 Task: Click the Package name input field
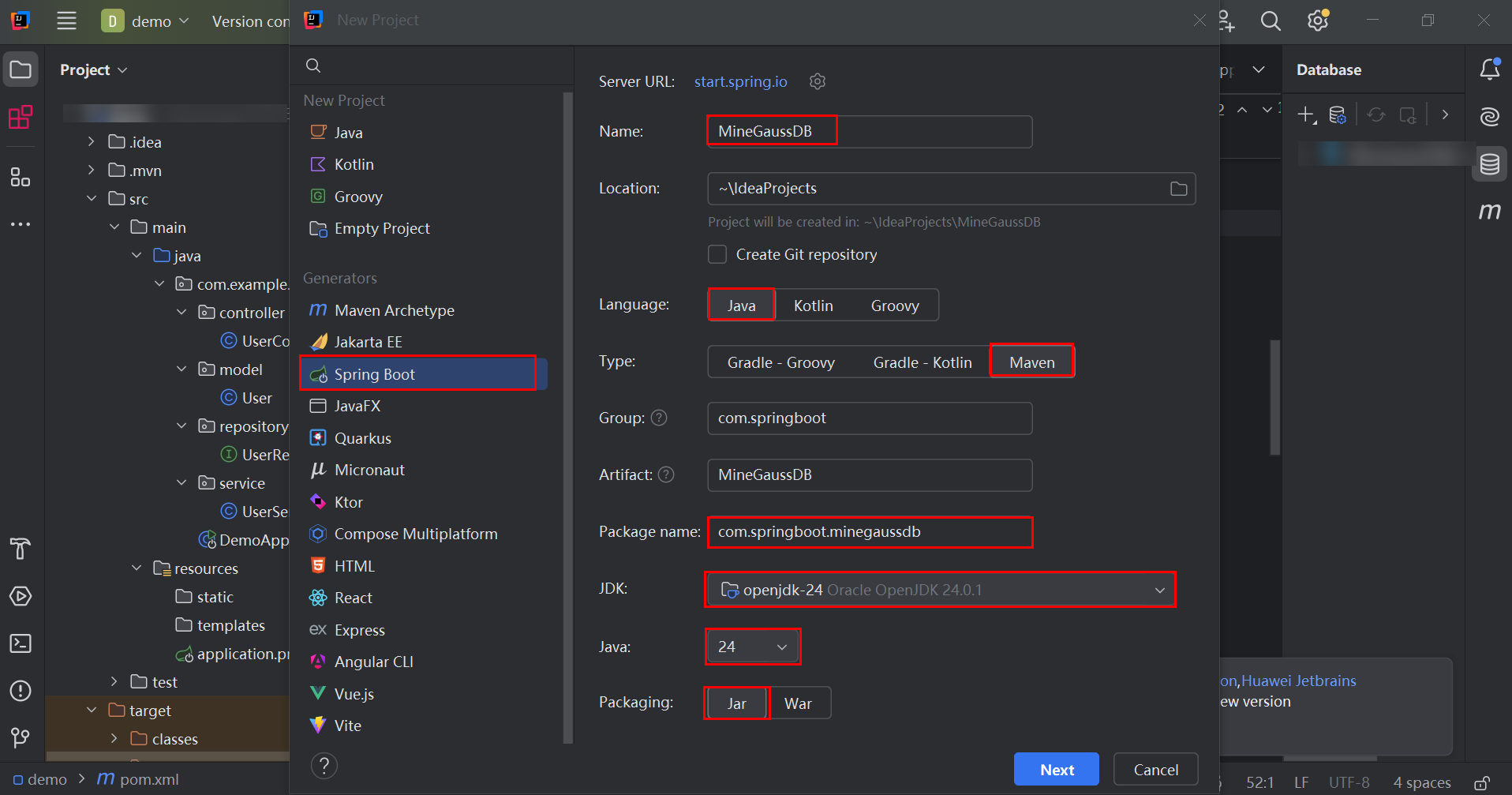click(x=870, y=532)
